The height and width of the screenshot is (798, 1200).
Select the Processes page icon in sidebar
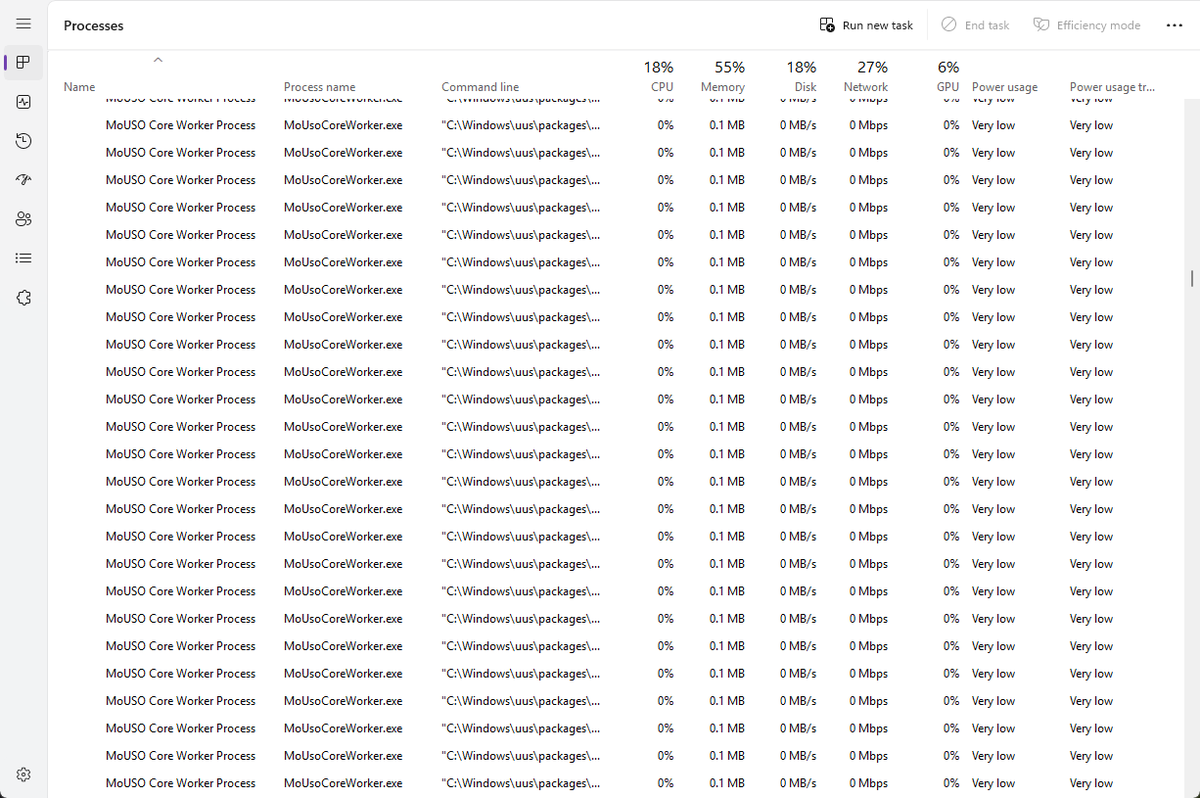pyautogui.click(x=23, y=62)
